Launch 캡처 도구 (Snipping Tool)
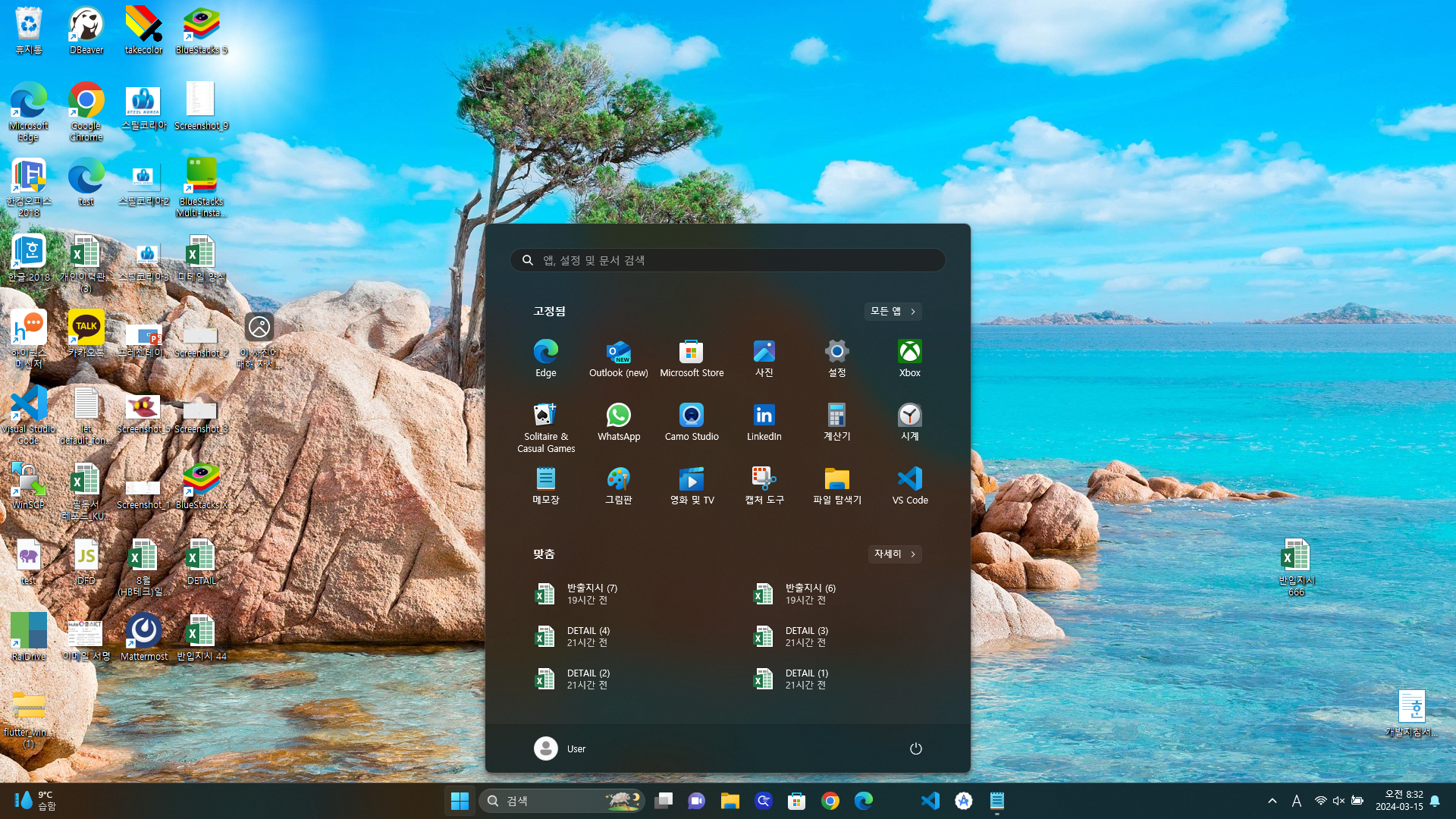This screenshot has height=819, width=1456. coord(764,485)
